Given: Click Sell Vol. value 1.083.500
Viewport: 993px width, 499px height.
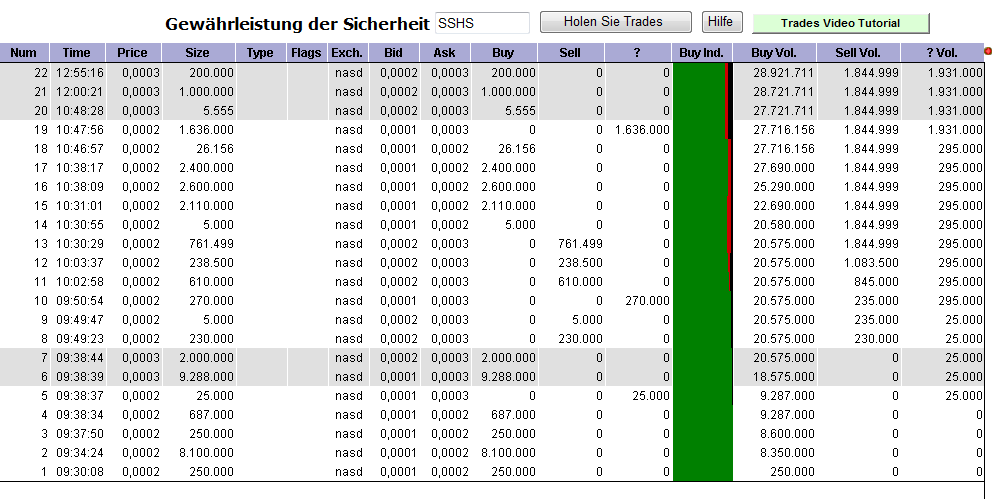Looking at the screenshot, I should pyautogui.click(x=871, y=263).
